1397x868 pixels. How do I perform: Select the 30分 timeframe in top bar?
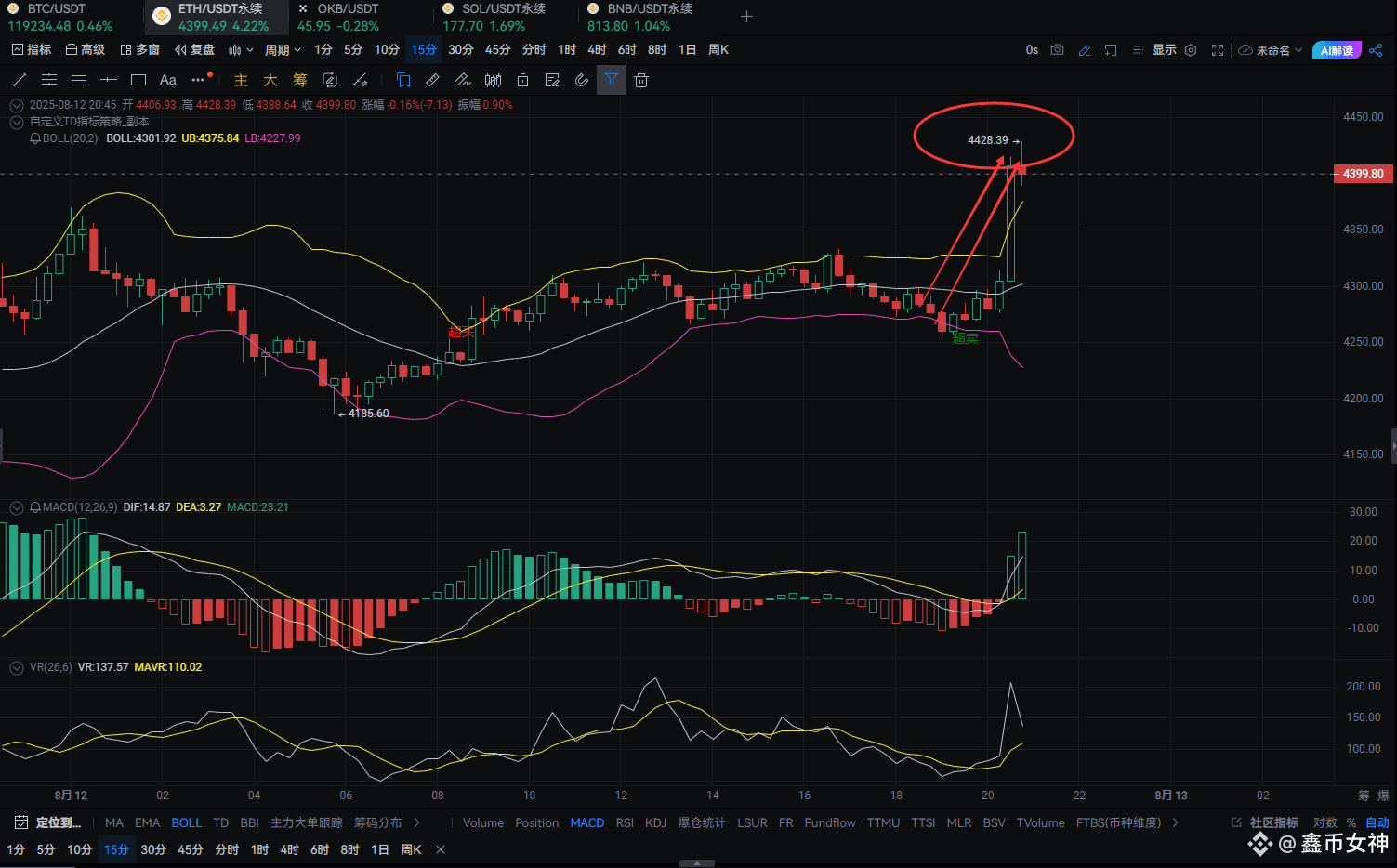point(460,50)
